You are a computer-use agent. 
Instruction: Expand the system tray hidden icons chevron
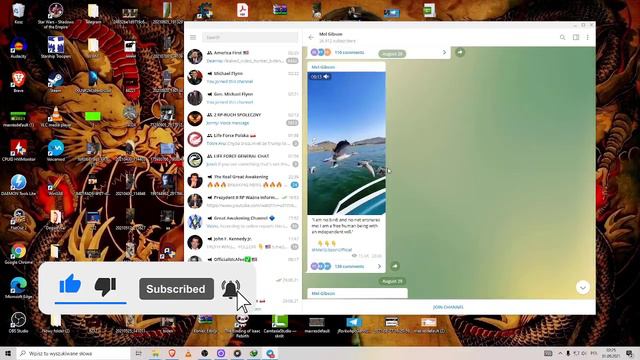pyautogui.click(x=560, y=353)
